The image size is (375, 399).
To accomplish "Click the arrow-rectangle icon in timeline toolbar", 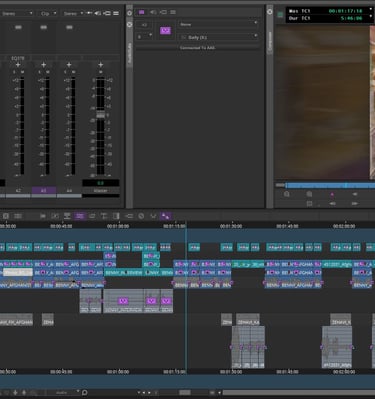I will point(129,216).
